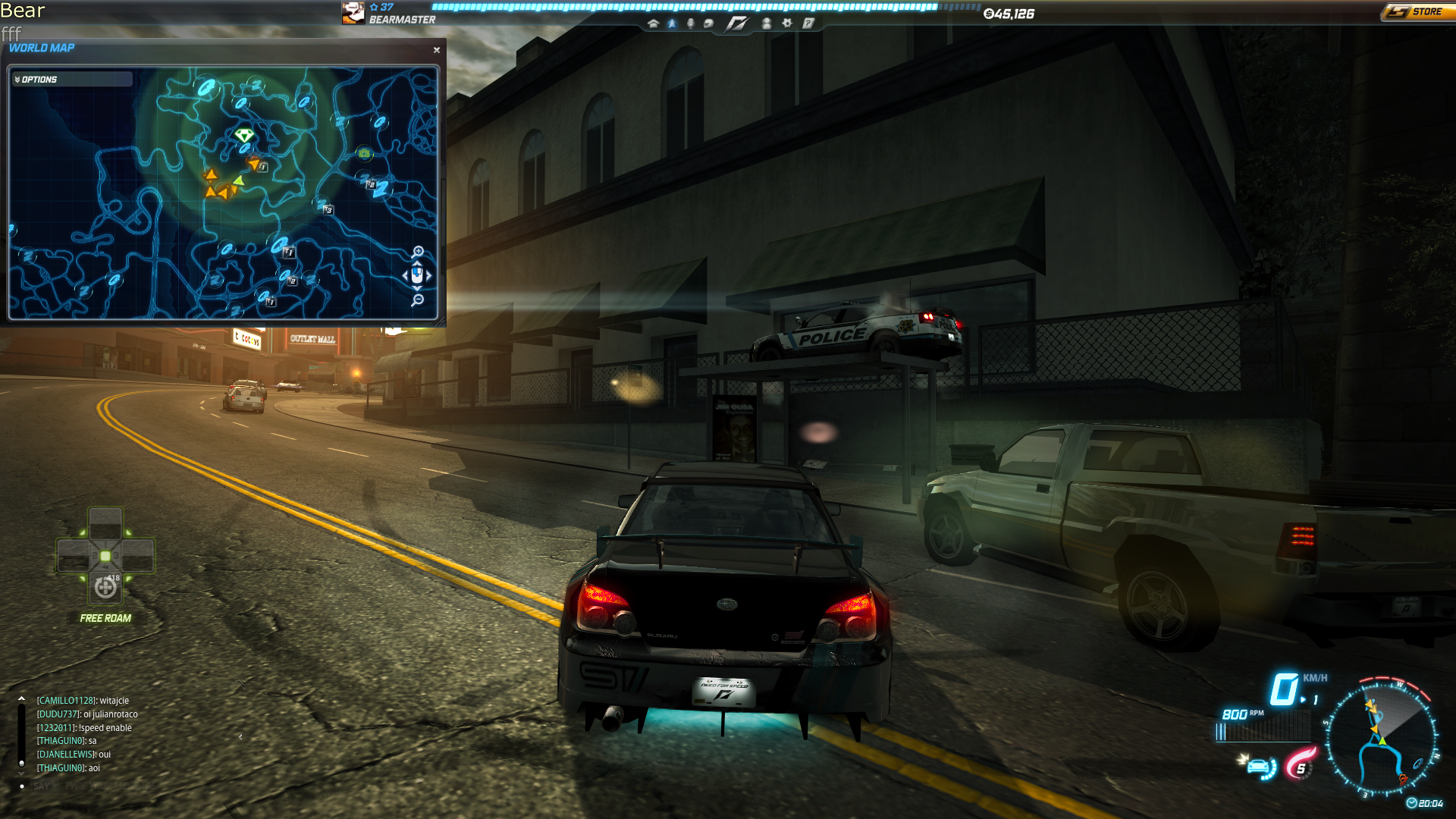Open the help question mark icon
This screenshot has width=1456, height=819.
[x=808, y=24]
